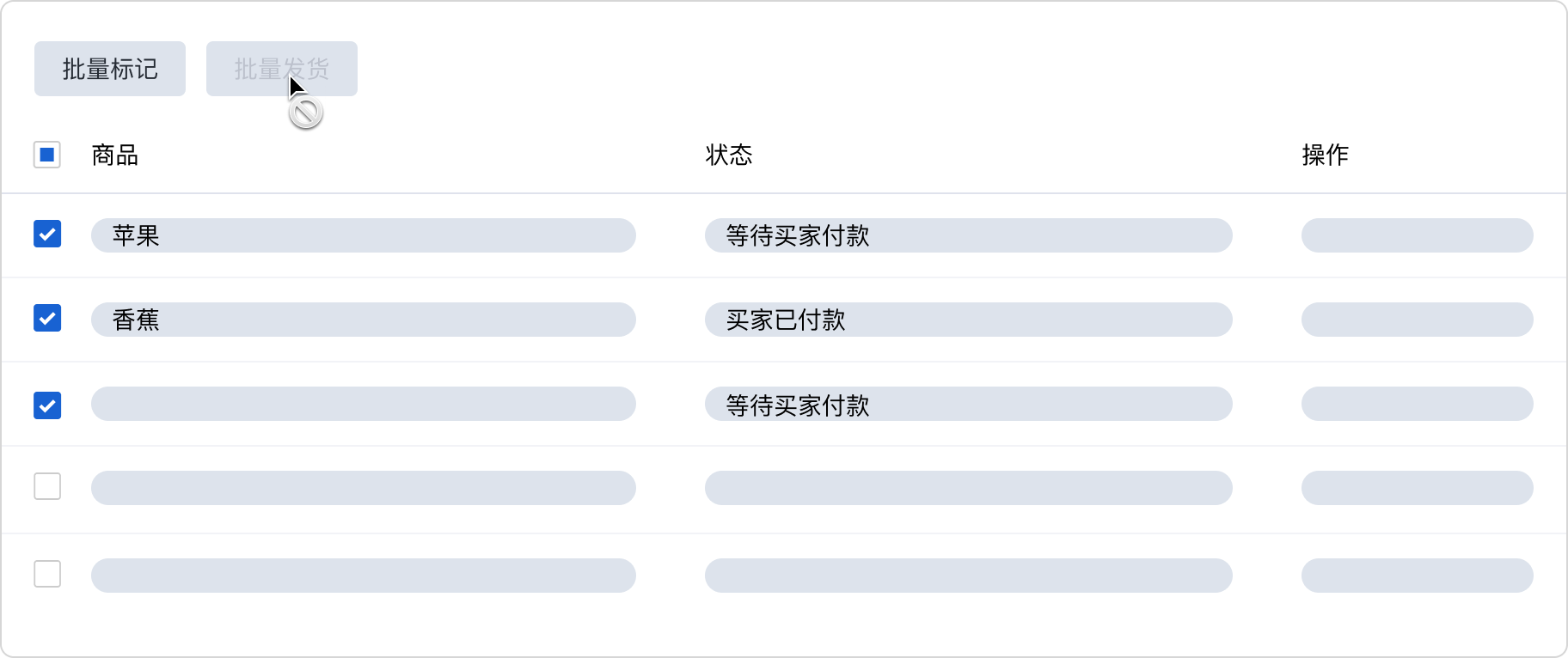Click the greyed-out 批量发货 button
Viewport: 1568px width, 658px height.
point(281,69)
